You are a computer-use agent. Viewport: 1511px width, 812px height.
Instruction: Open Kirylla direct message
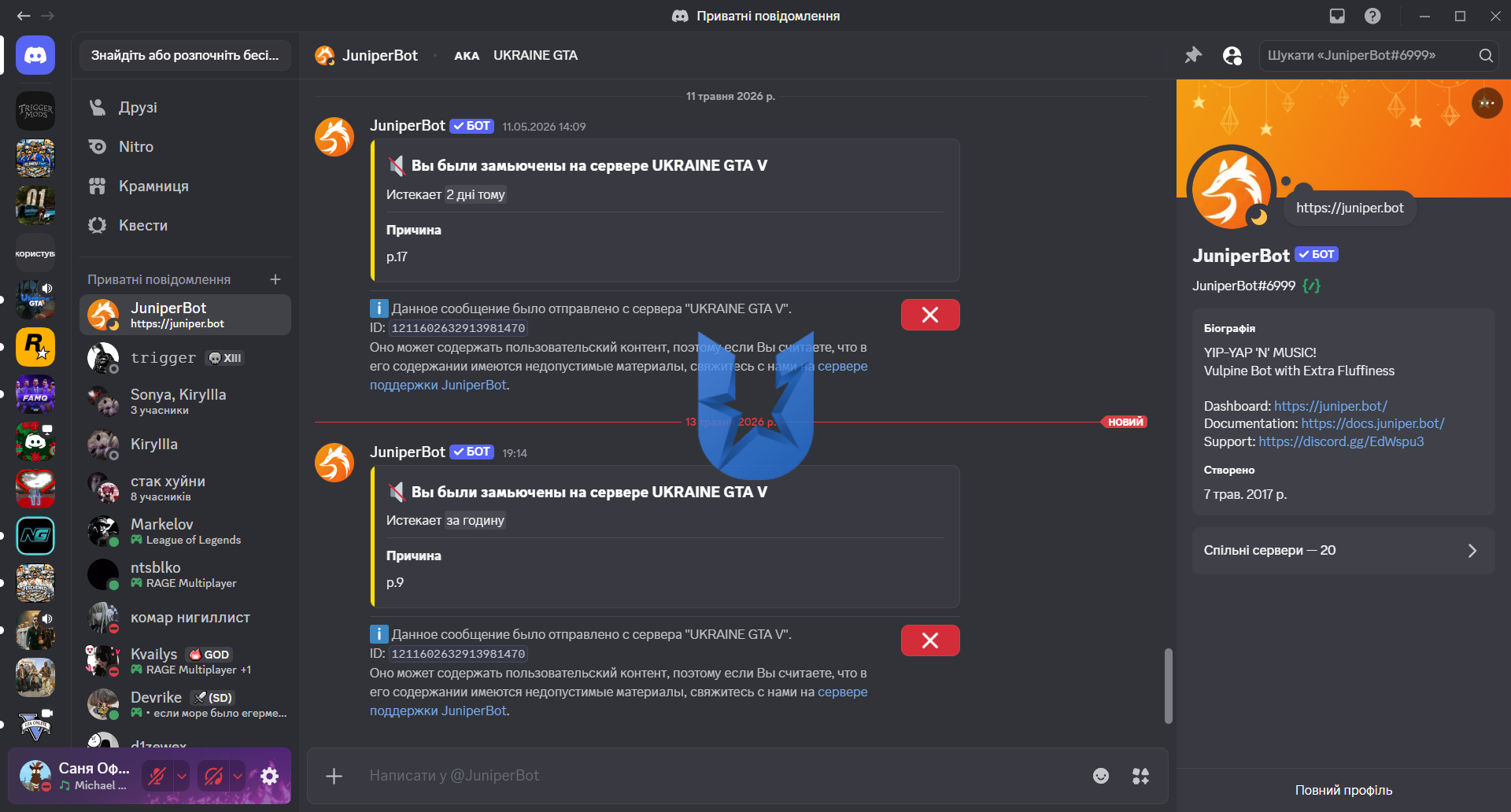pos(185,445)
